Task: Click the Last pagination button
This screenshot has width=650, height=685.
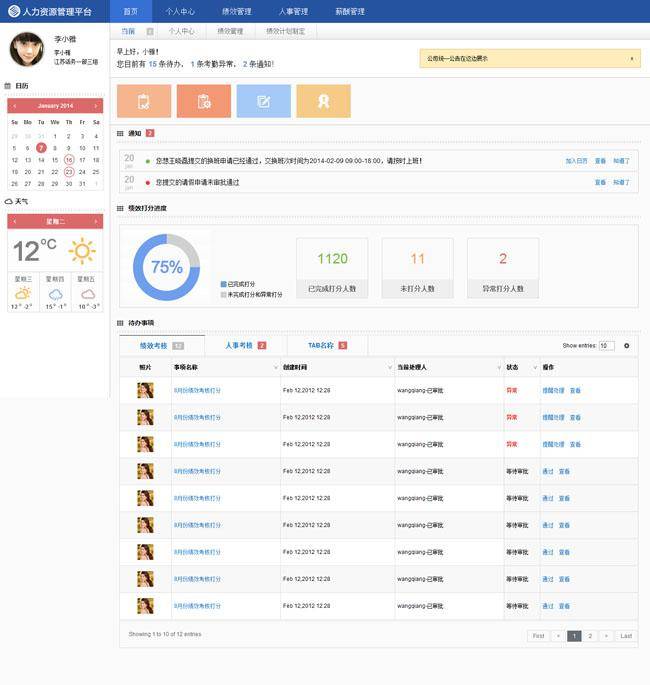Action: pyautogui.click(x=626, y=636)
